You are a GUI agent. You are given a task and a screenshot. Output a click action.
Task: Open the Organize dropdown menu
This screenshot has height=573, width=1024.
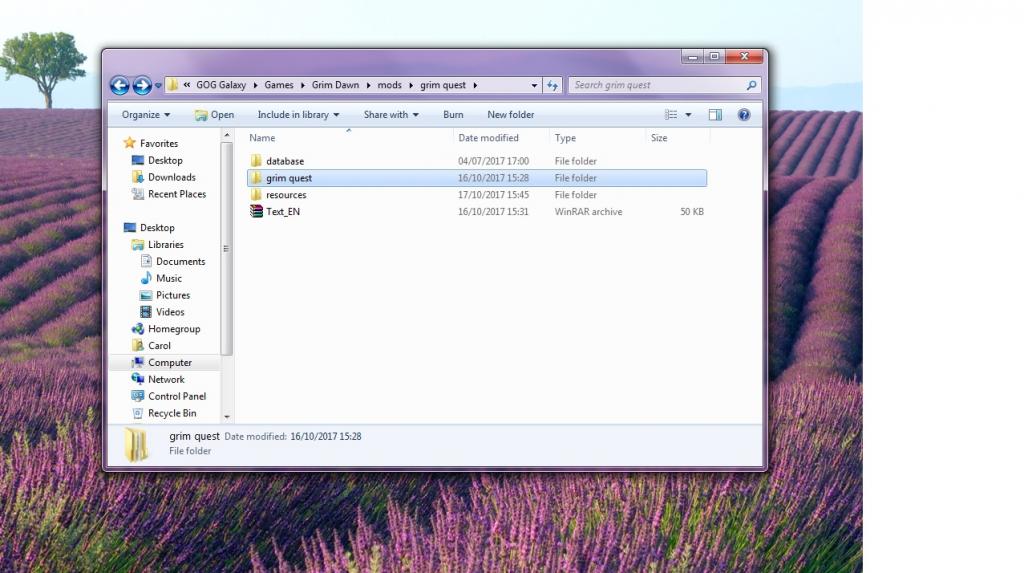tap(146, 115)
